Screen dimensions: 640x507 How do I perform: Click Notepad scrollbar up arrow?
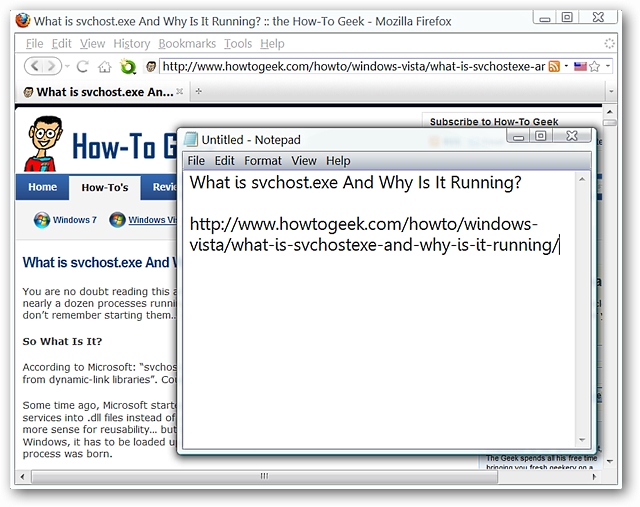(582, 179)
